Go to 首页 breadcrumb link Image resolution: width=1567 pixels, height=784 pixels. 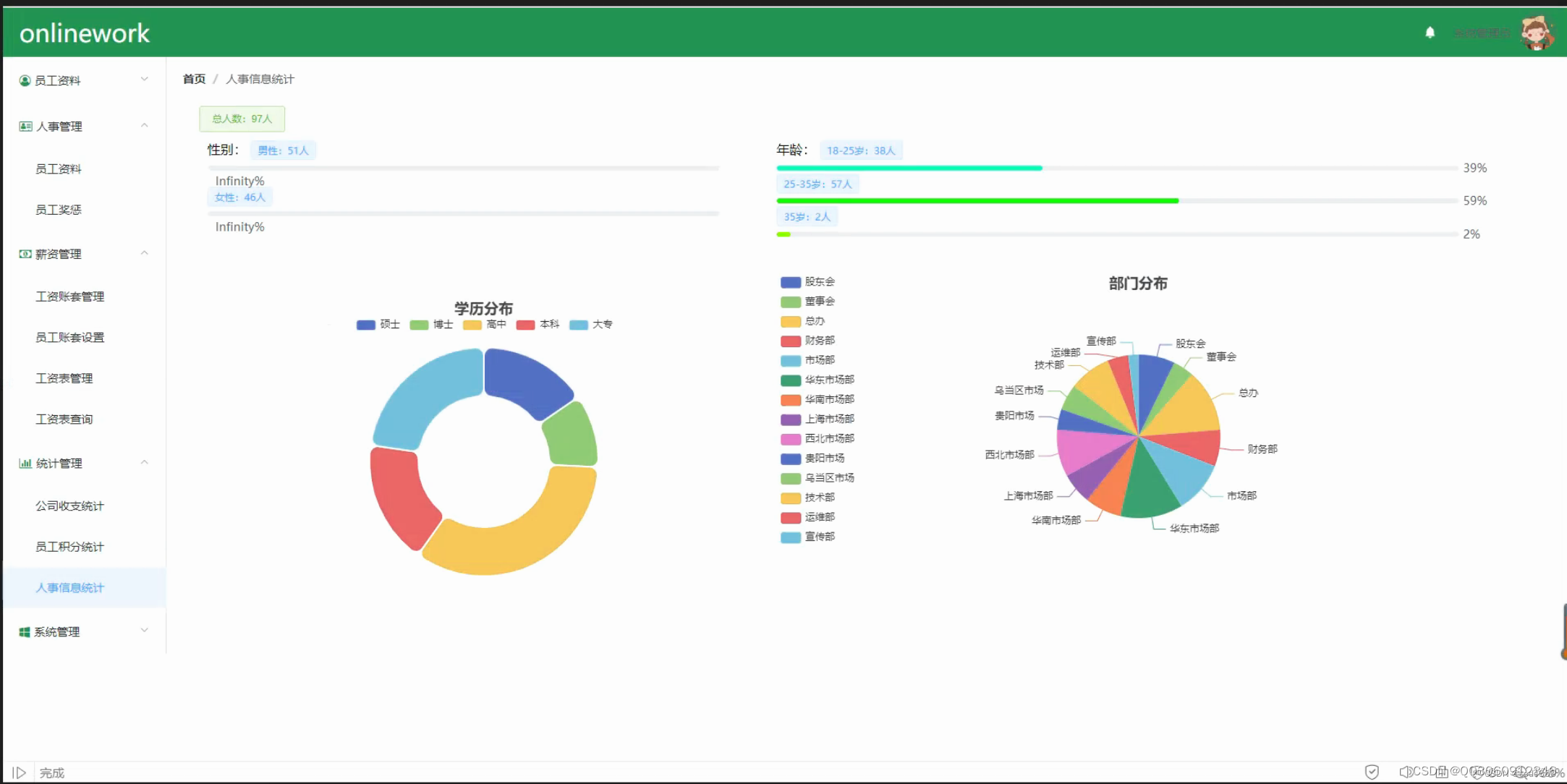pyautogui.click(x=194, y=79)
